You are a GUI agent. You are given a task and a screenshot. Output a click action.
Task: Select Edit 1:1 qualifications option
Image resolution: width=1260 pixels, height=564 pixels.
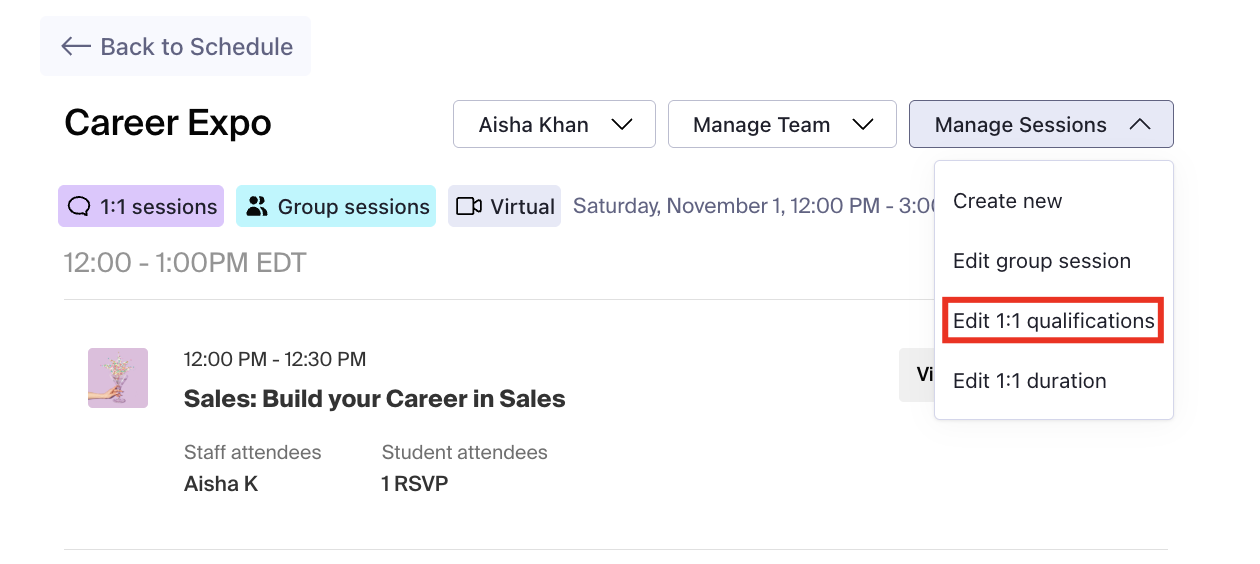click(x=1053, y=321)
